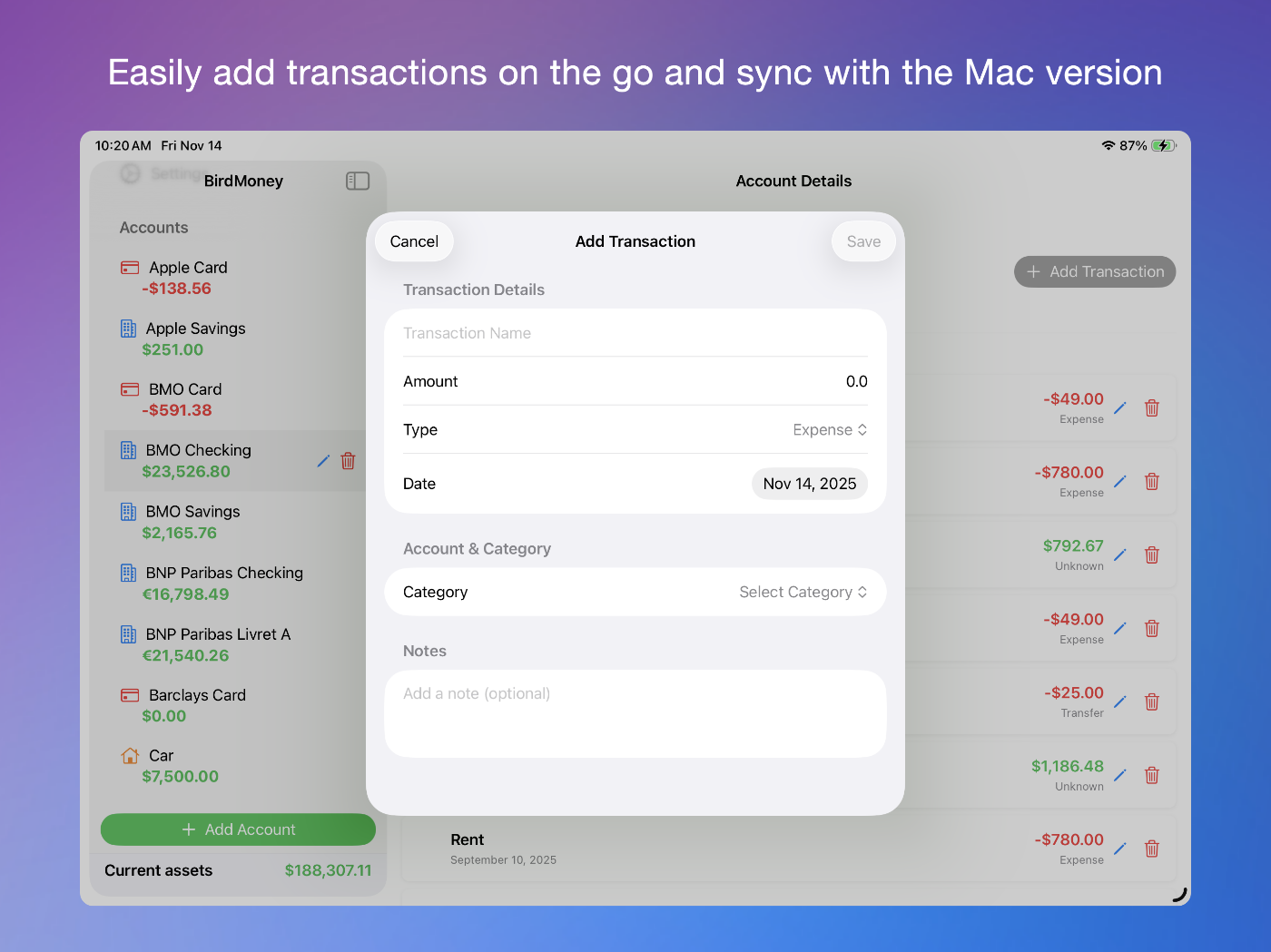Screen dimensions: 1271x952
Task: Click pencil icon for Rent -$780.00 transaction
Action: pyautogui.click(x=1120, y=849)
